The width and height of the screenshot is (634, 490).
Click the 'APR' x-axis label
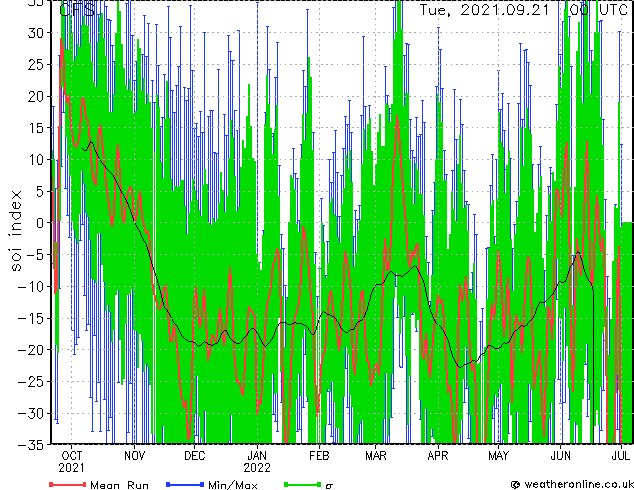click(x=438, y=456)
